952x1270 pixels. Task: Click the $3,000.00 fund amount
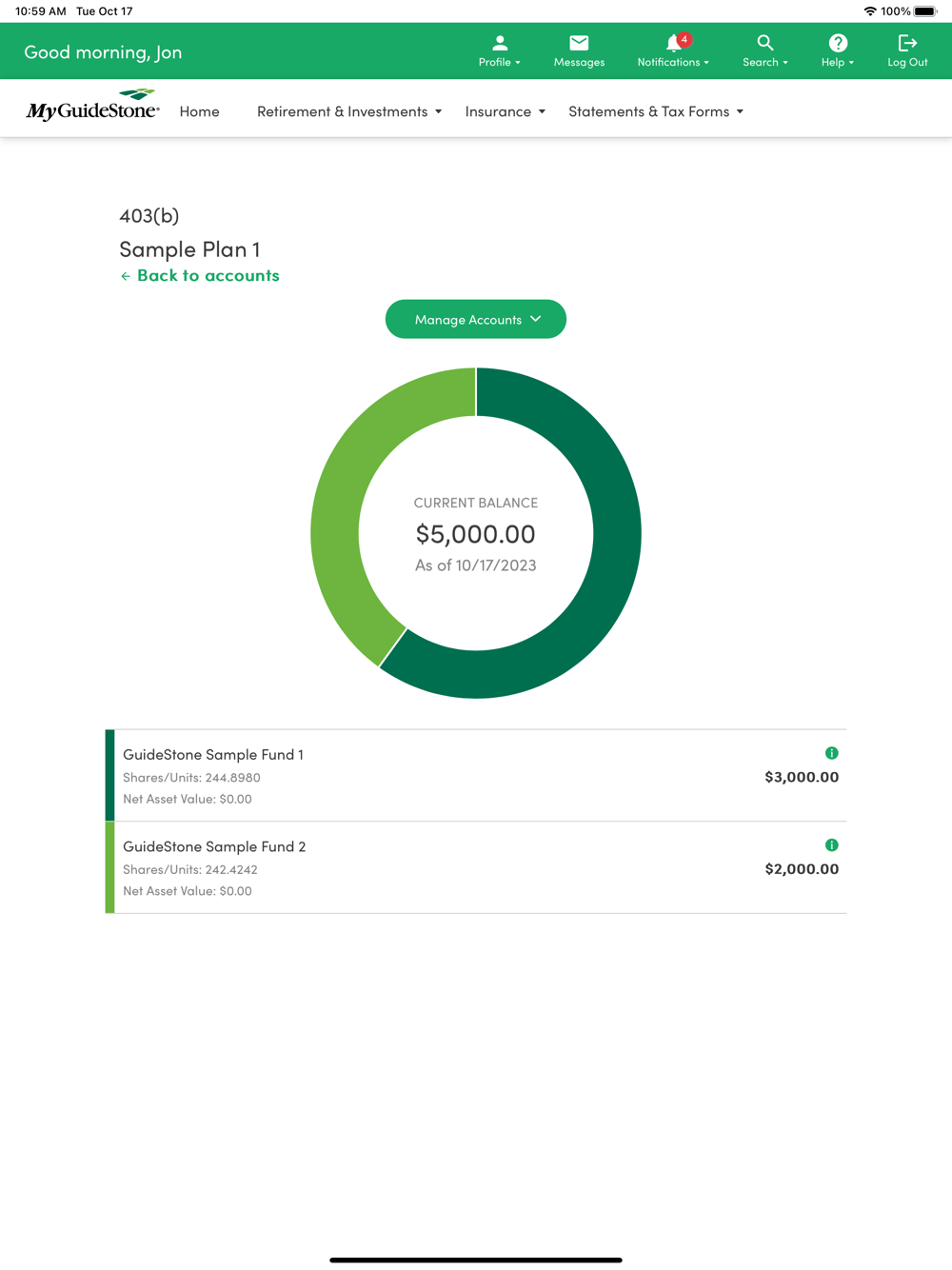tap(802, 777)
